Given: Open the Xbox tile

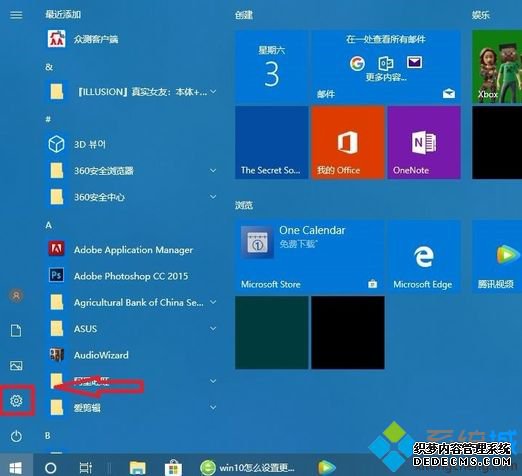Looking at the screenshot, I should [497, 66].
